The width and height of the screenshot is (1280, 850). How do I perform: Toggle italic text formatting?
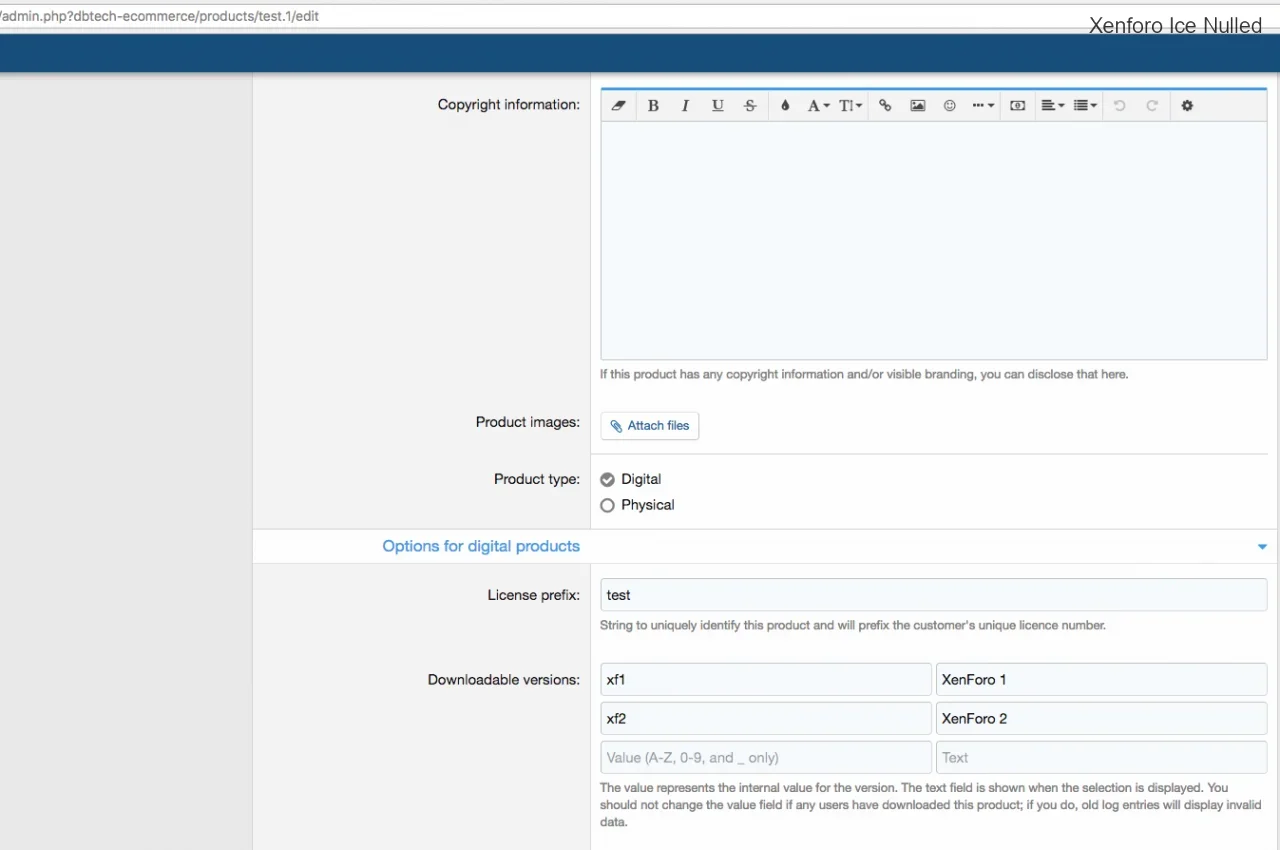685,106
